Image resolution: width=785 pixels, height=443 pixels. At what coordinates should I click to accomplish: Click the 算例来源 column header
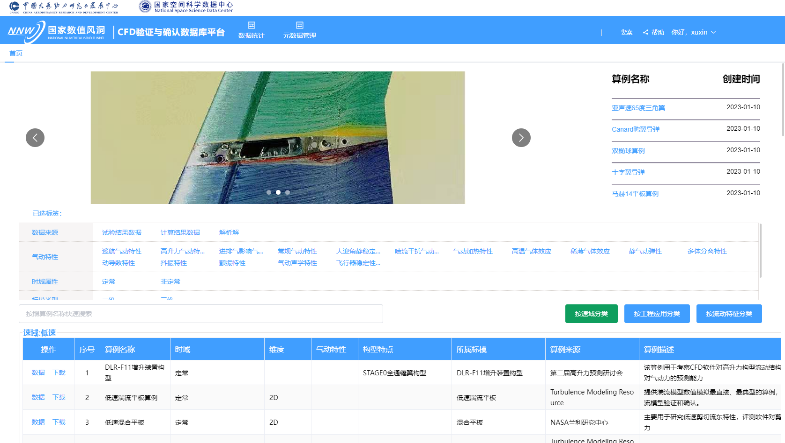point(565,349)
